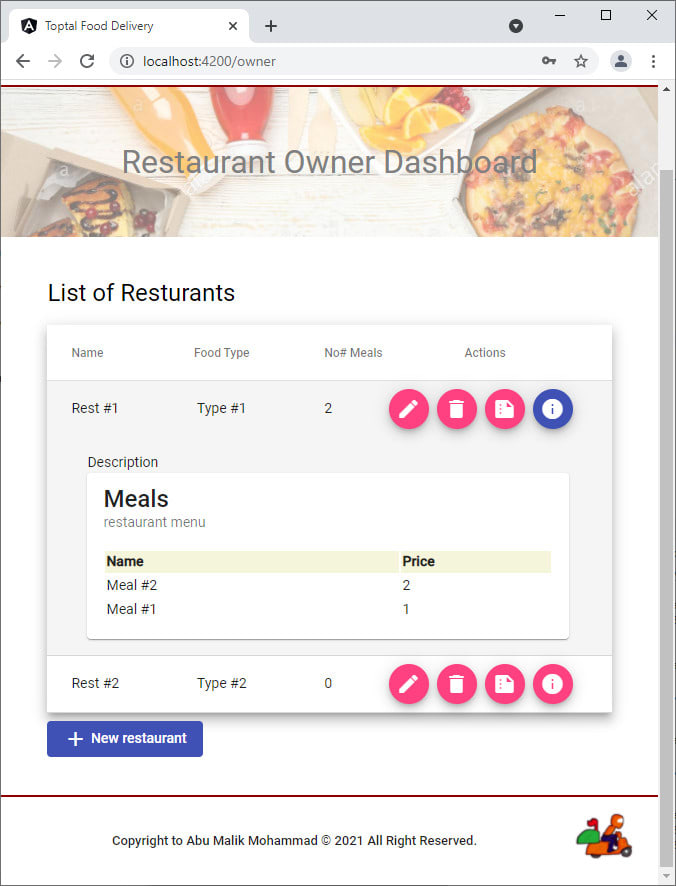Reload the current page
676x886 pixels.
click(x=87, y=61)
